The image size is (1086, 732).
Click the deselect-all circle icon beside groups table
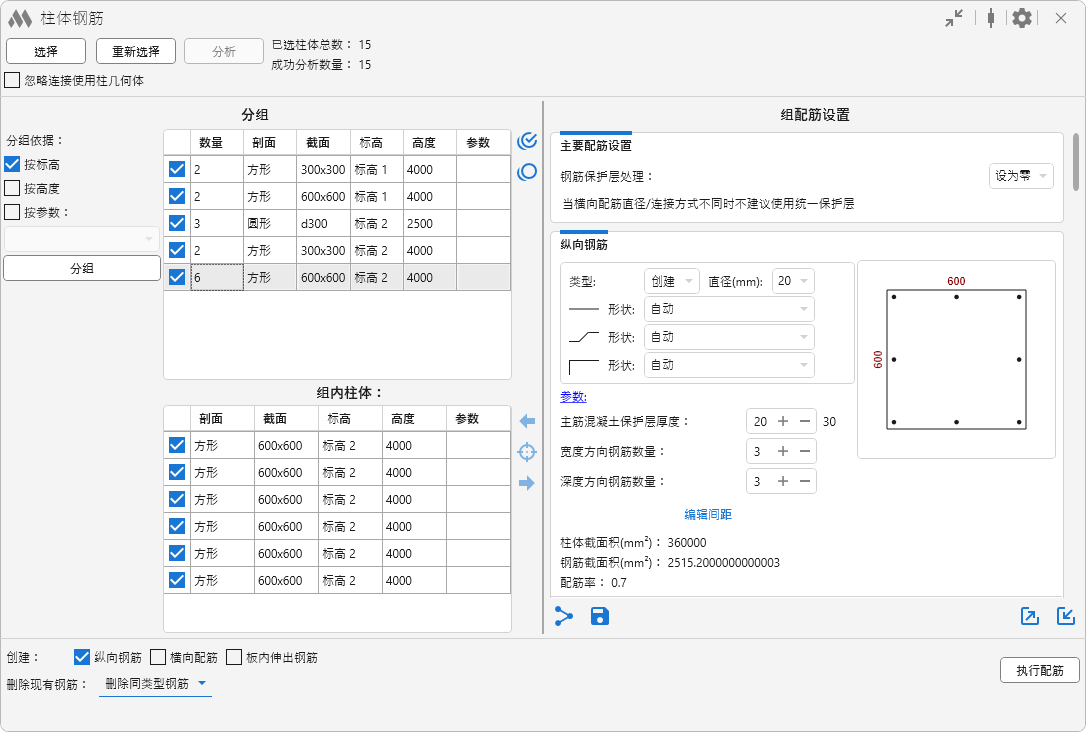[x=527, y=172]
